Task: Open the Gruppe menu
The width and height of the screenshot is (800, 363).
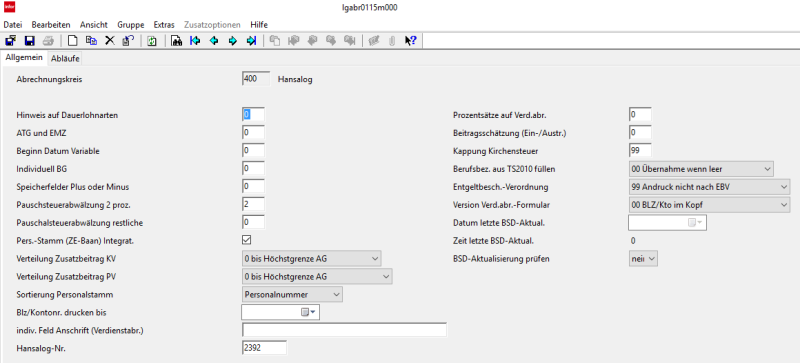Action: (x=131, y=25)
